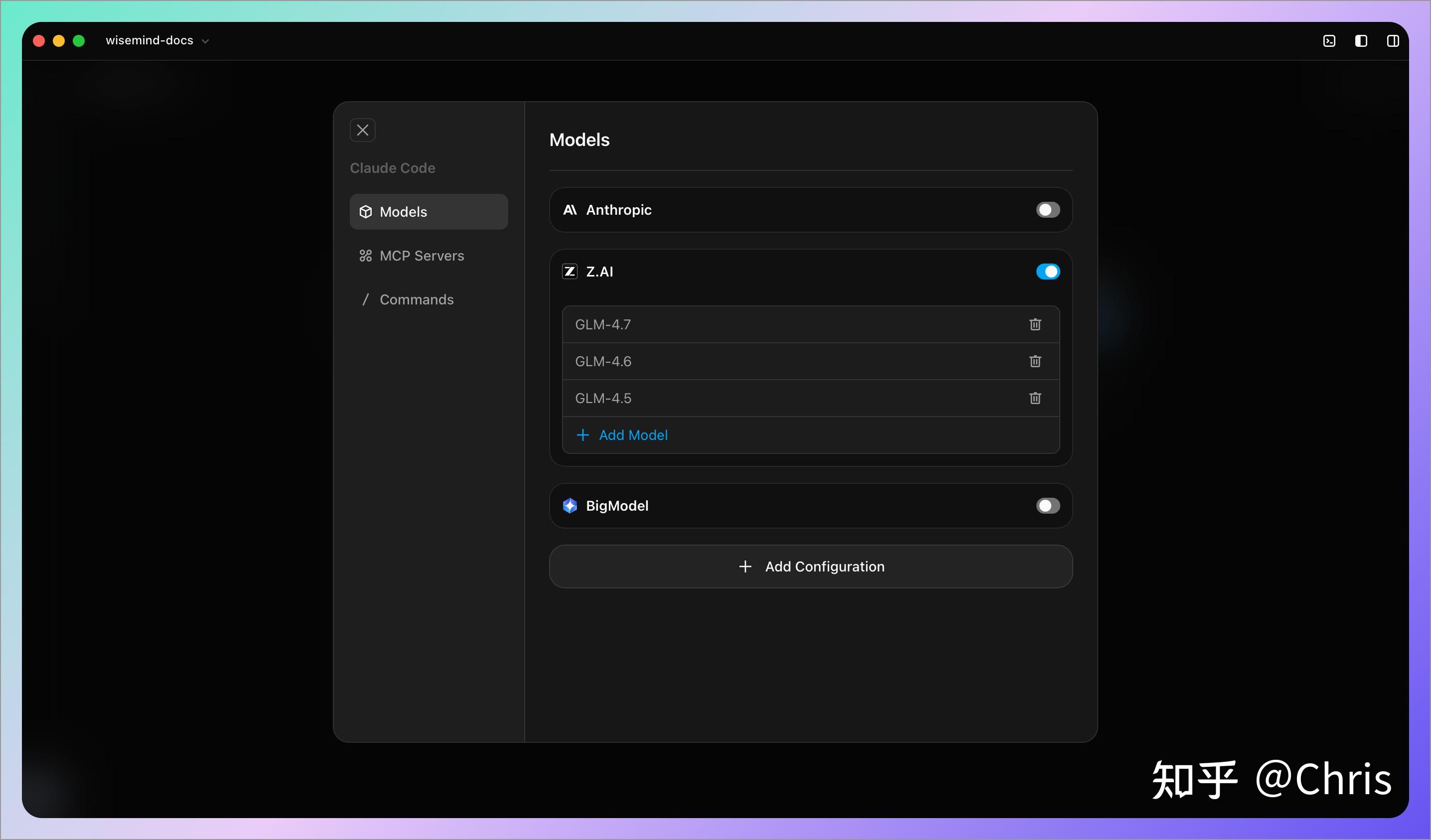Image resolution: width=1431 pixels, height=840 pixels.
Task: Turn on the BigModel toggle
Action: click(1047, 506)
